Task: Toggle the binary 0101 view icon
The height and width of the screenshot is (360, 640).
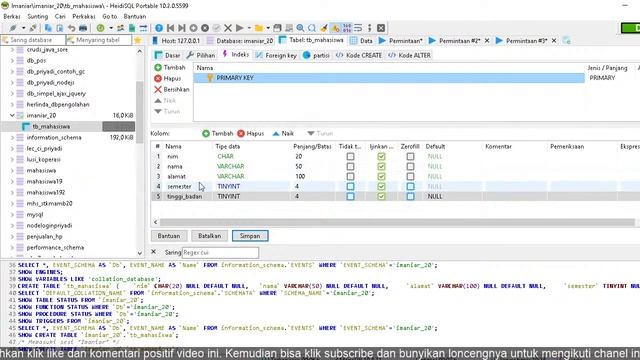Action: [x=347, y=28]
